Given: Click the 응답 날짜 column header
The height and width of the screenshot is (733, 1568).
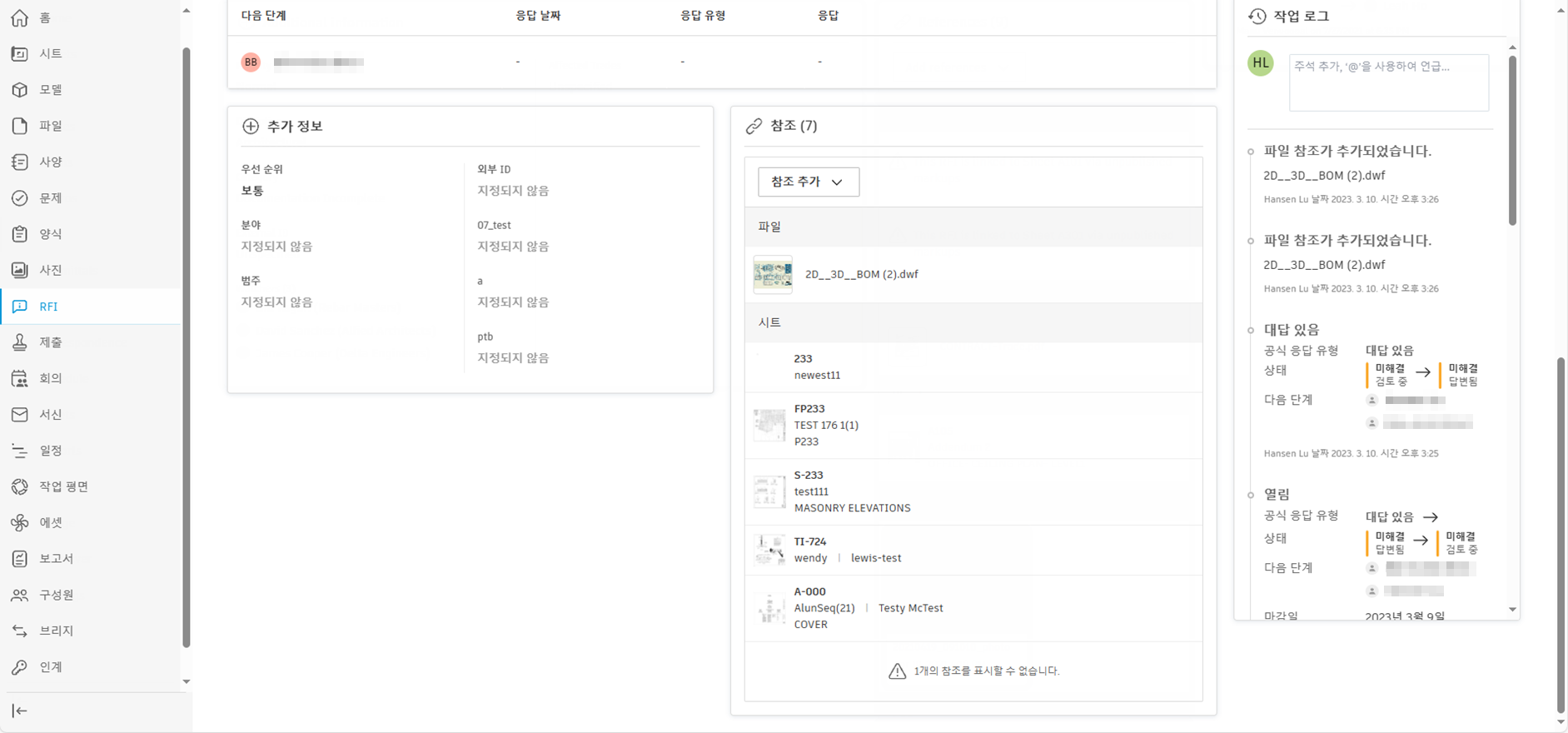Looking at the screenshot, I should 538,16.
